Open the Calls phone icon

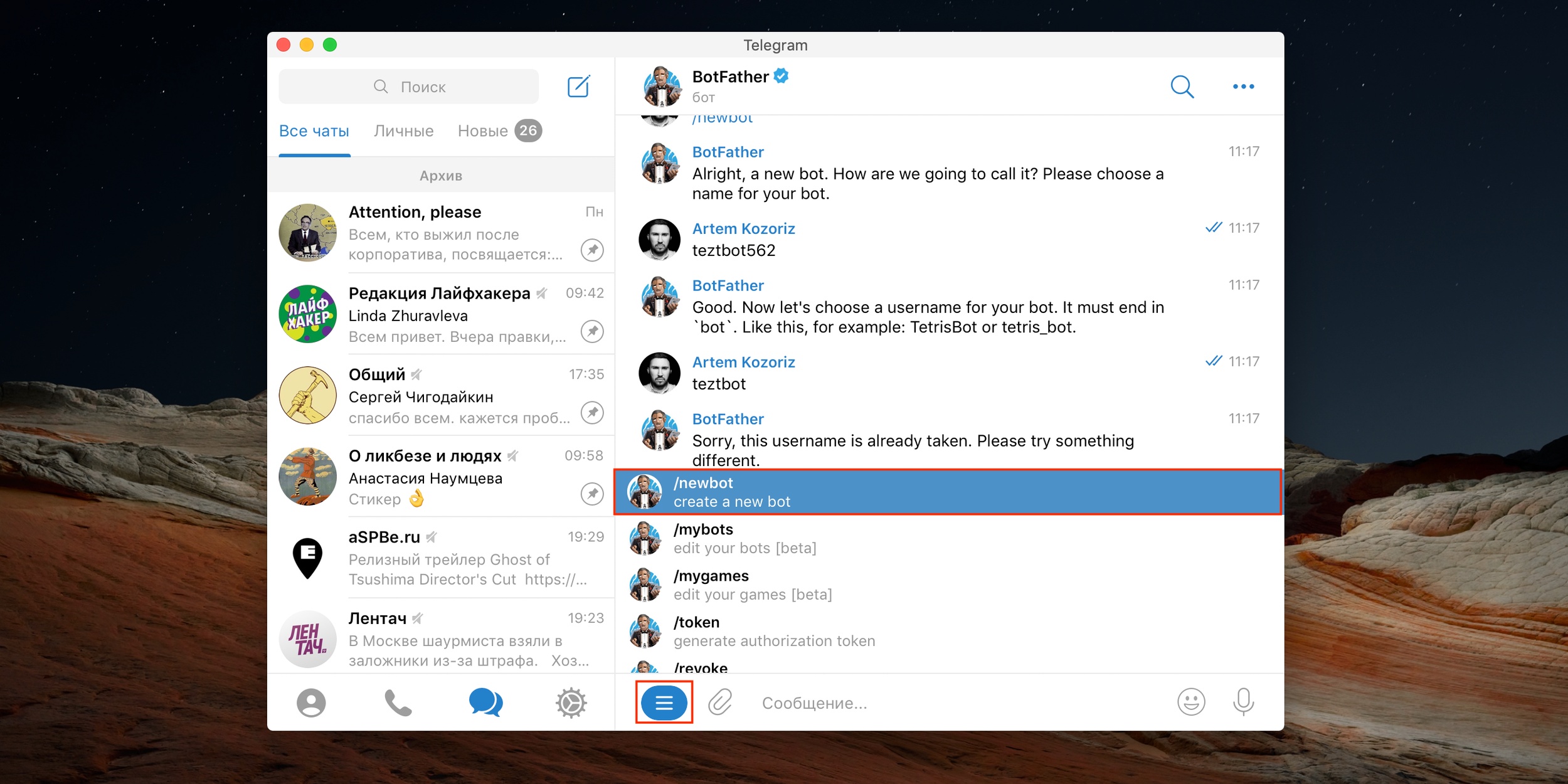(398, 702)
